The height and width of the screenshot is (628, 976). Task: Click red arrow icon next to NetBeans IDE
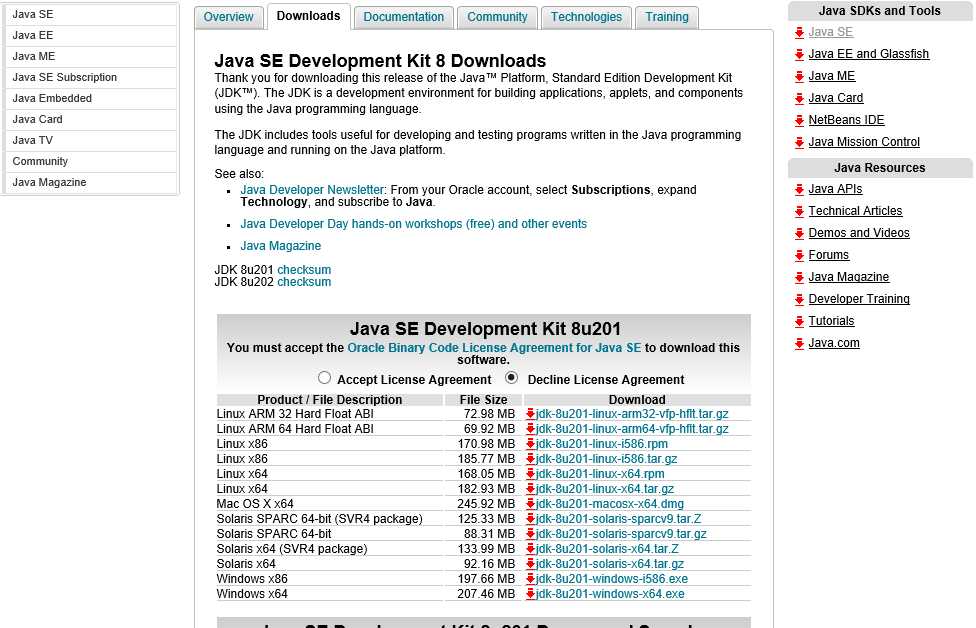pos(800,121)
